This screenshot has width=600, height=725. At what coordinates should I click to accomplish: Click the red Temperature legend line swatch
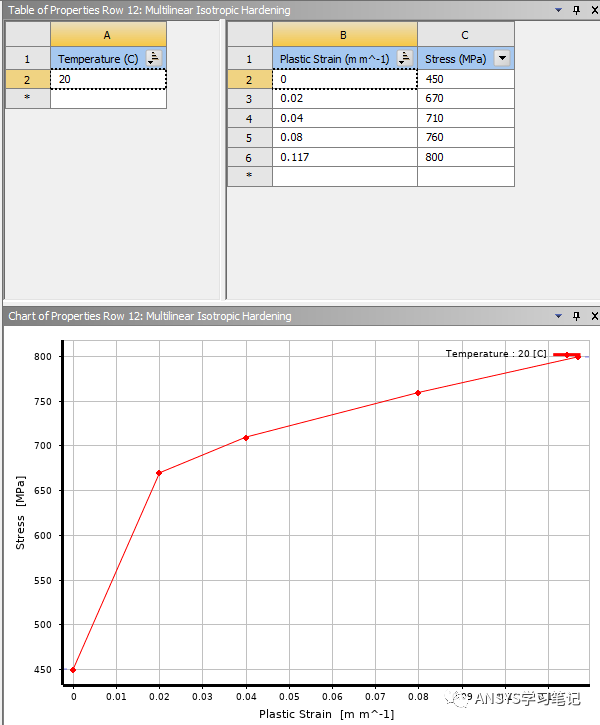click(566, 354)
